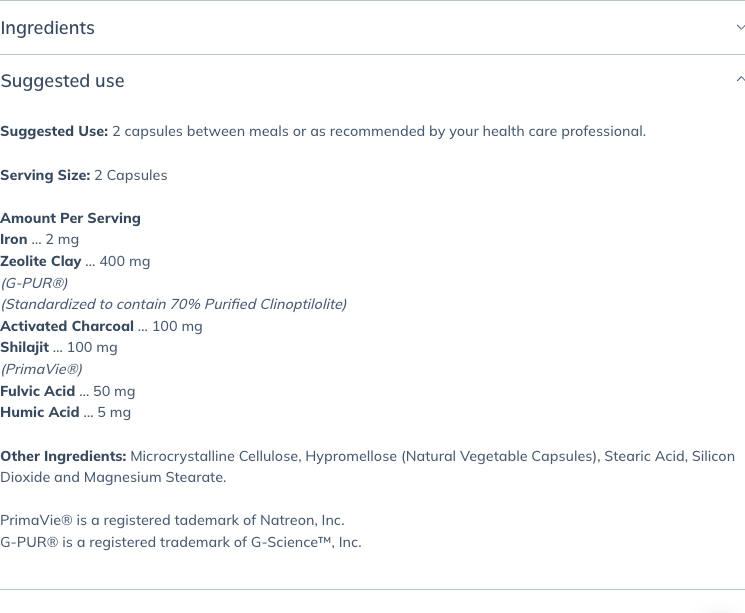Click the italic (G-PUR®) text
This screenshot has height=613, width=745.
[x=34, y=283]
